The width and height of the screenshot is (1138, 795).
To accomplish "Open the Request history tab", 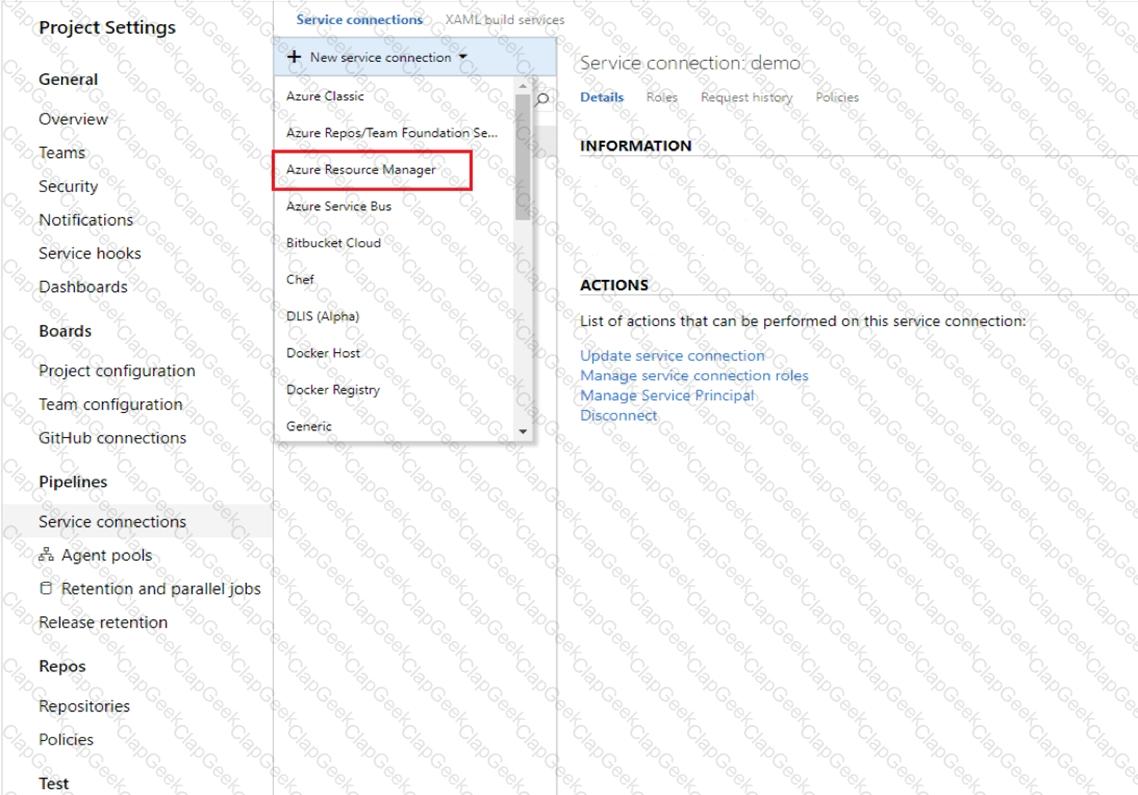I will (746, 97).
